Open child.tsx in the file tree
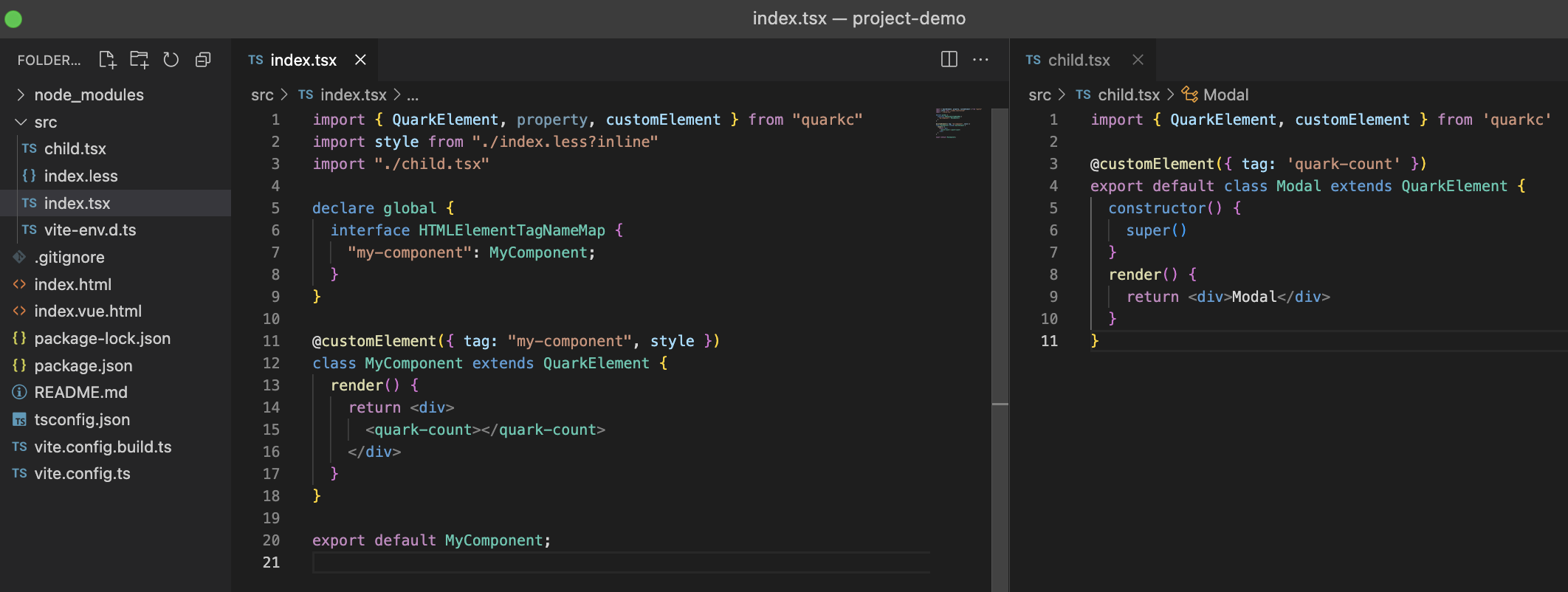Image resolution: width=1568 pixels, height=592 pixels. (115, 148)
